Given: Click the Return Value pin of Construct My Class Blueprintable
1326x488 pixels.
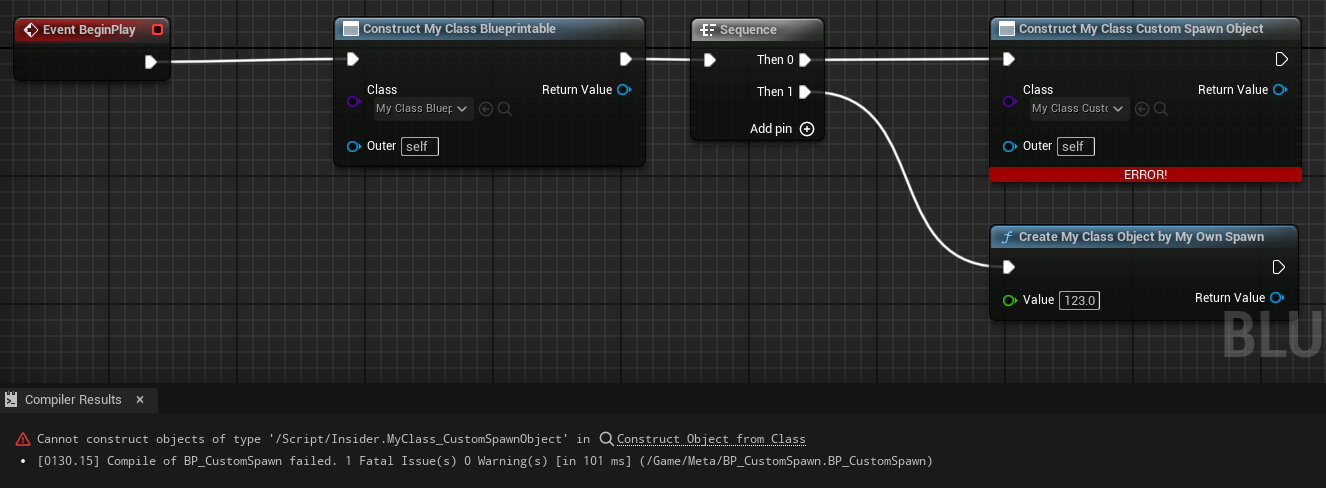Looking at the screenshot, I should pyautogui.click(x=624, y=90).
